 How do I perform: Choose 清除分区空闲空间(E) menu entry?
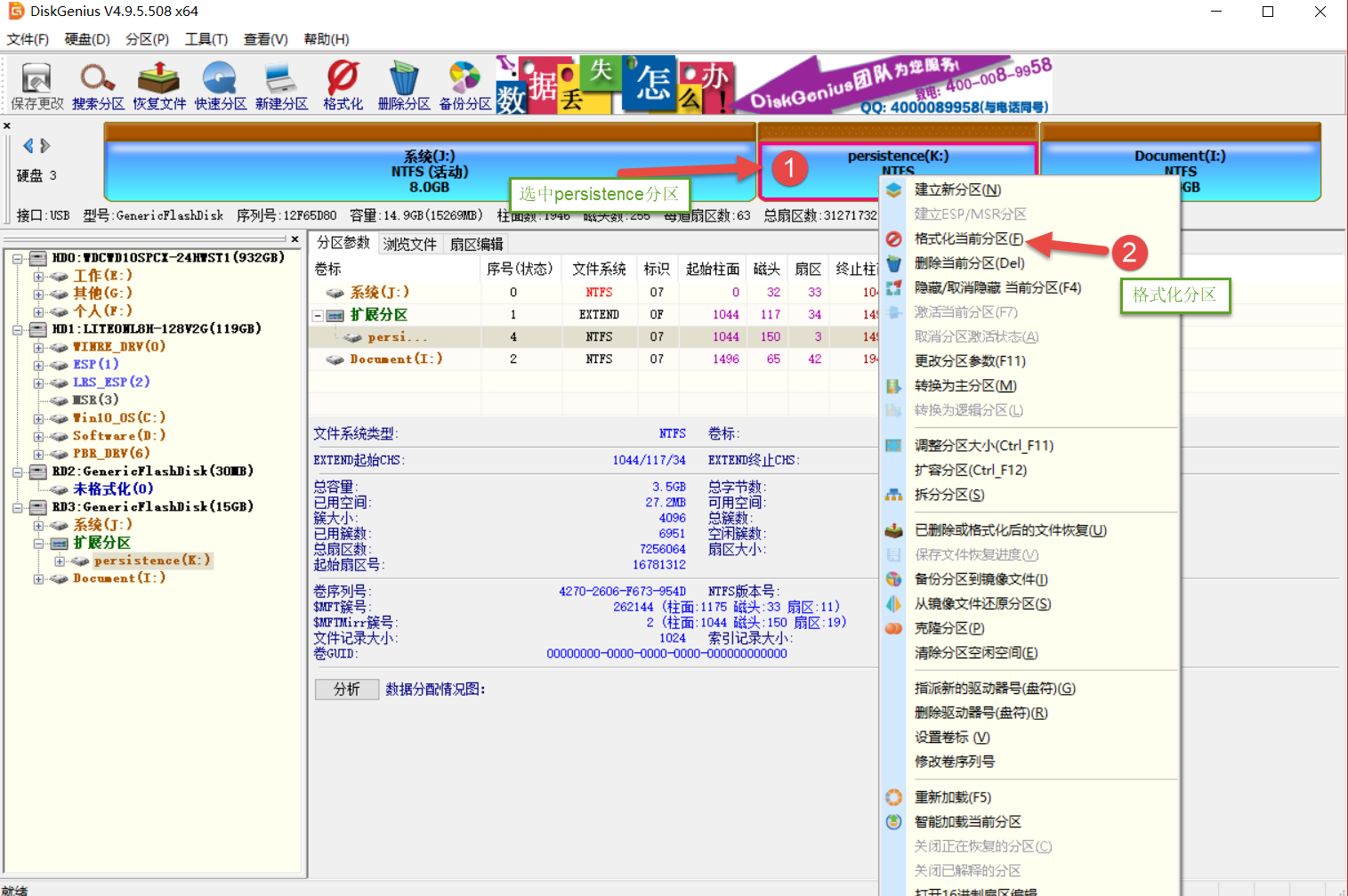pos(1029,652)
